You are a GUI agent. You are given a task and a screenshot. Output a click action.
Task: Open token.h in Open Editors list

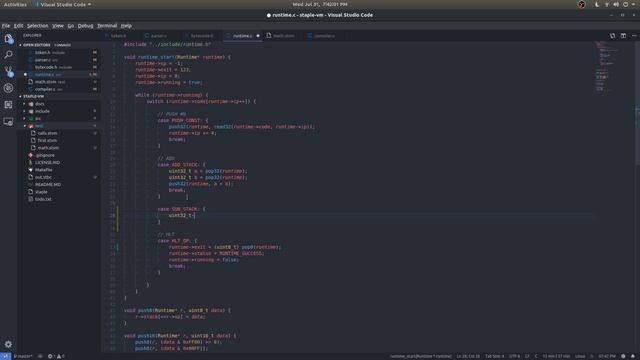(x=58, y=52)
